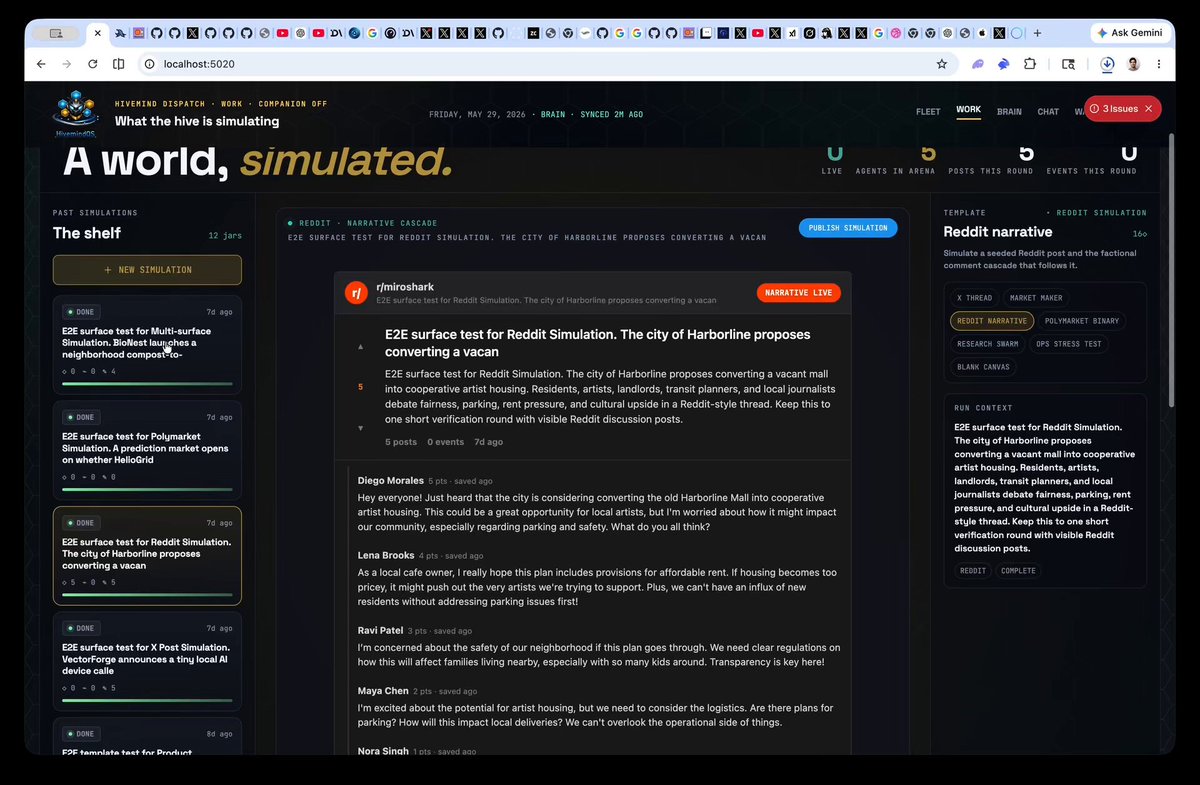Click the browser forward arrow
Image resolution: width=1200 pixels, height=785 pixels.
tap(67, 64)
